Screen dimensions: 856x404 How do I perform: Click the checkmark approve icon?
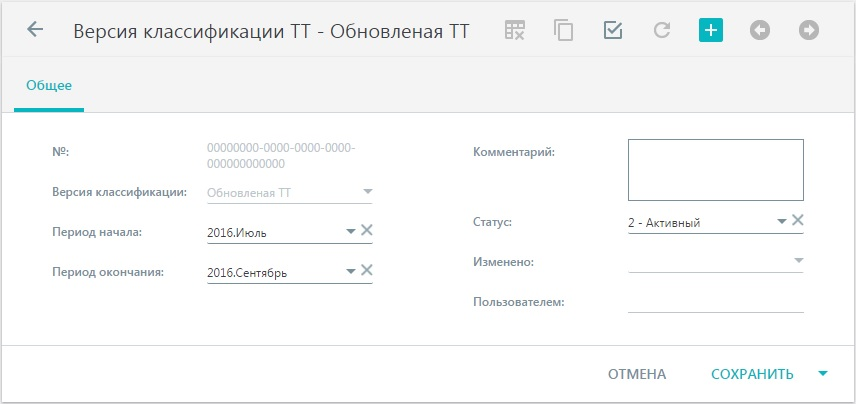[x=613, y=30]
